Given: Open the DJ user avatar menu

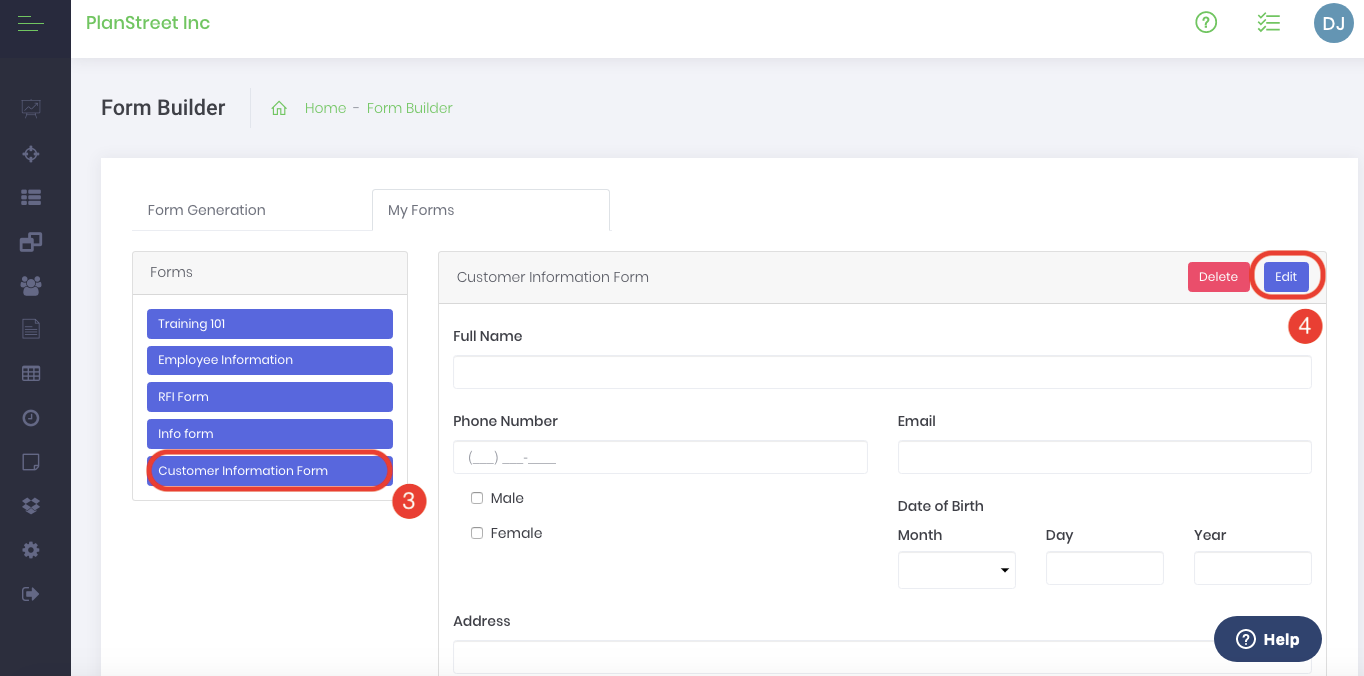Looking at the screenshot, I should (1333, 22).
